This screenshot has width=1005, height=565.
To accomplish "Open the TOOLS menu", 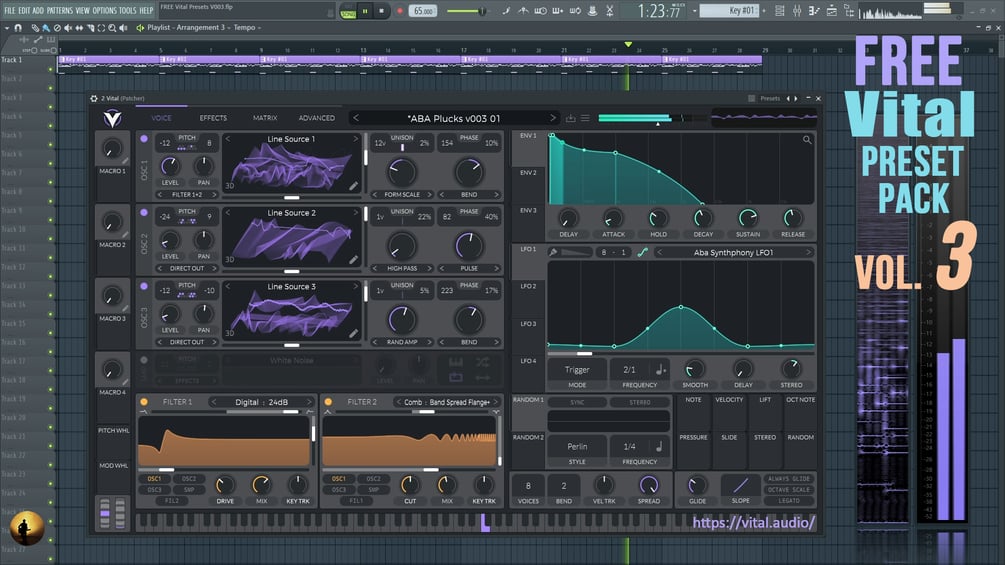I will tap(128, 10).
